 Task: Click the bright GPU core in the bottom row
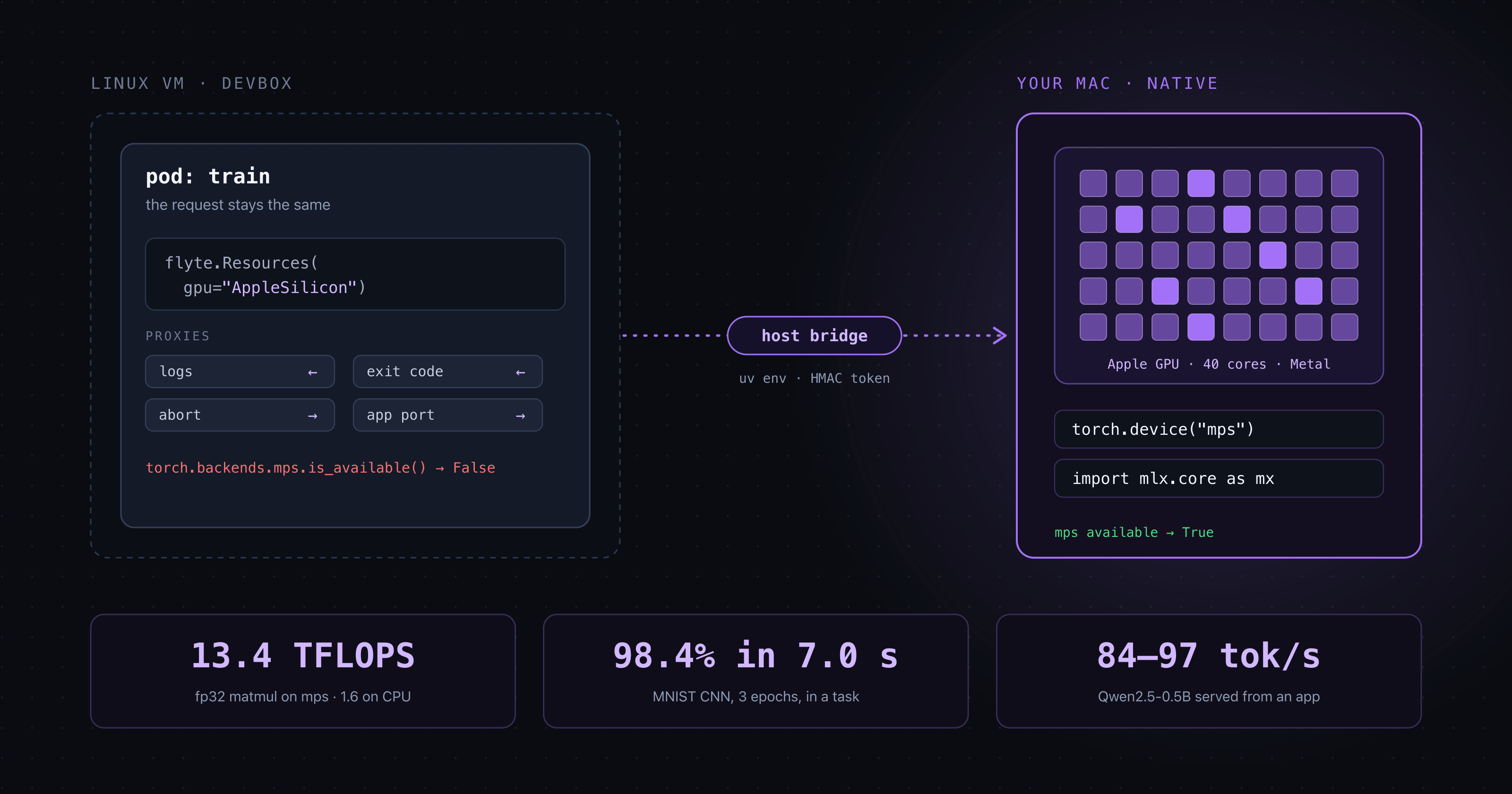1201,327
